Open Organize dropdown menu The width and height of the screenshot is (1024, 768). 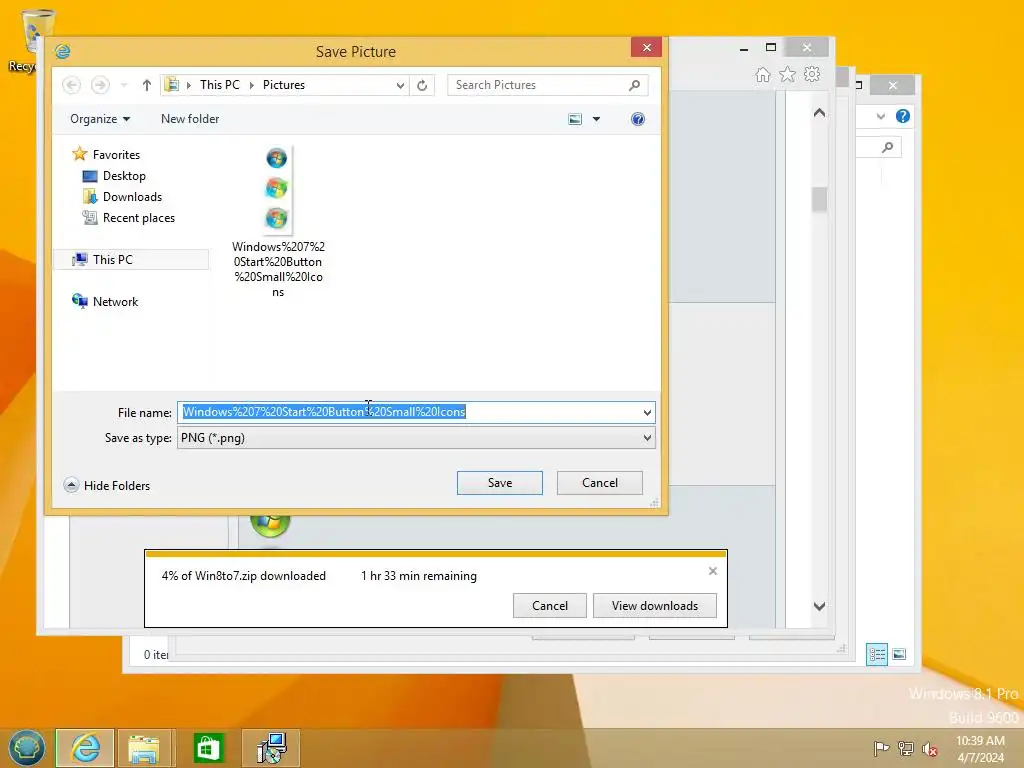tap(100, 119)
